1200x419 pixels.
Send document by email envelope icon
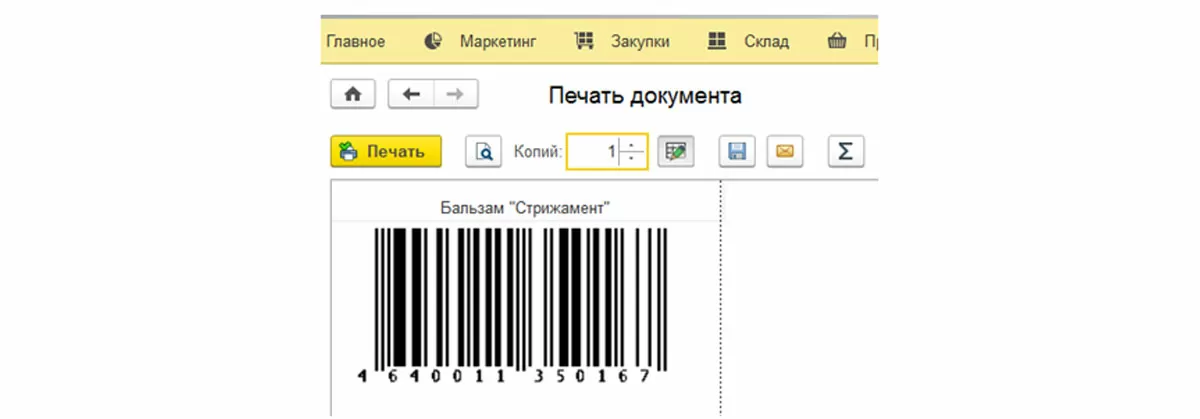(x=785, y=152)
